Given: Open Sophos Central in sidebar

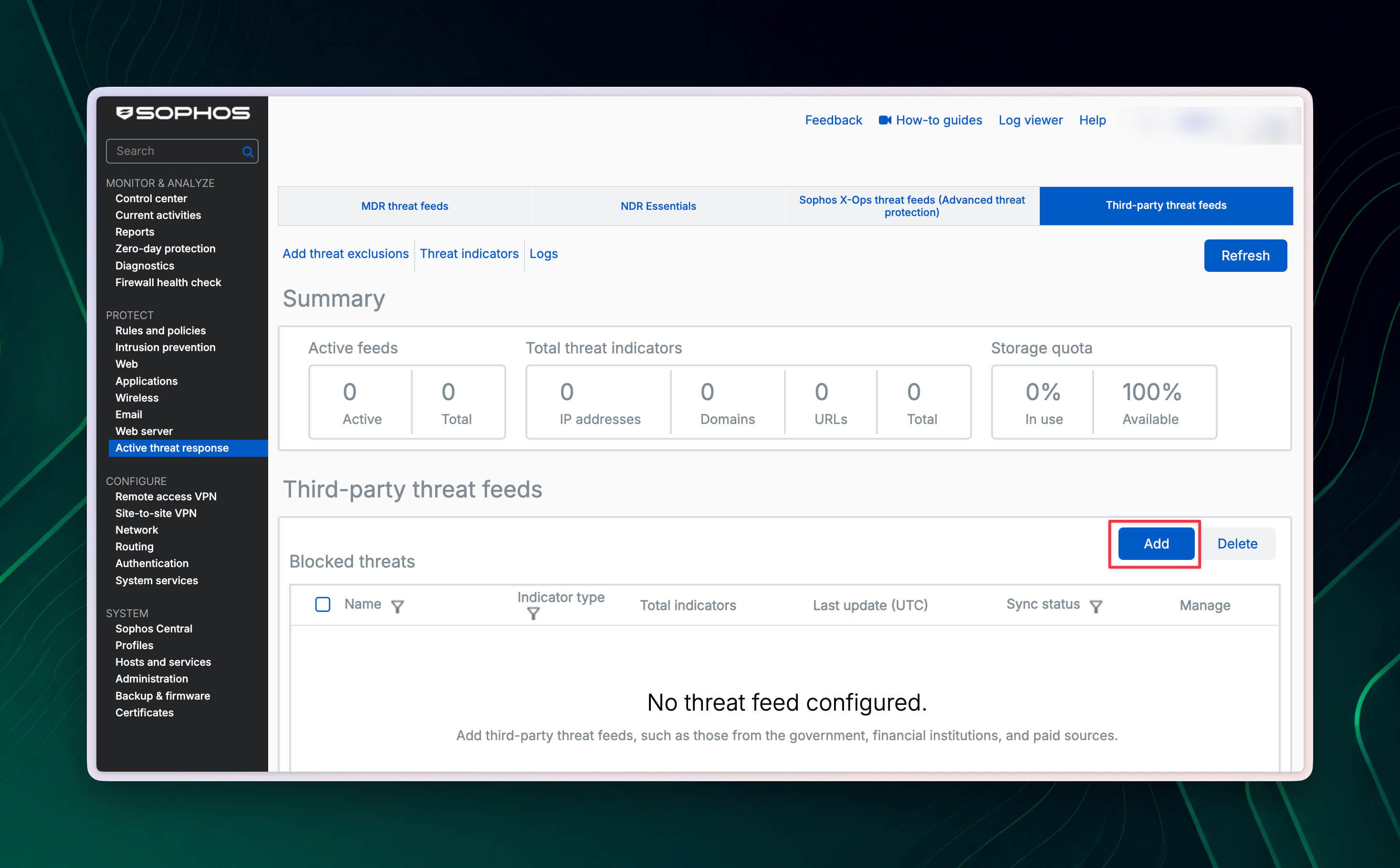Looking at the screenshot, I should (154, 629).
